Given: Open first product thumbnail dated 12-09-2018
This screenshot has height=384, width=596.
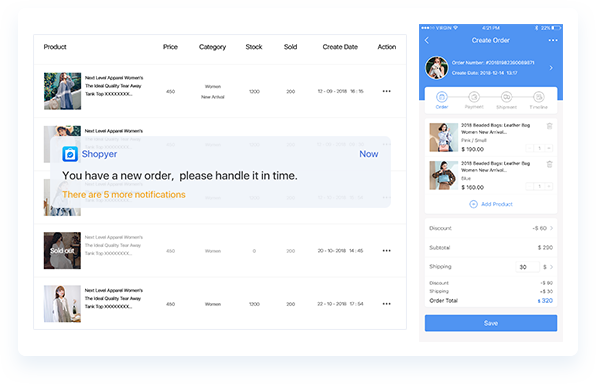Looking at the screenshot, I should 62,91.
